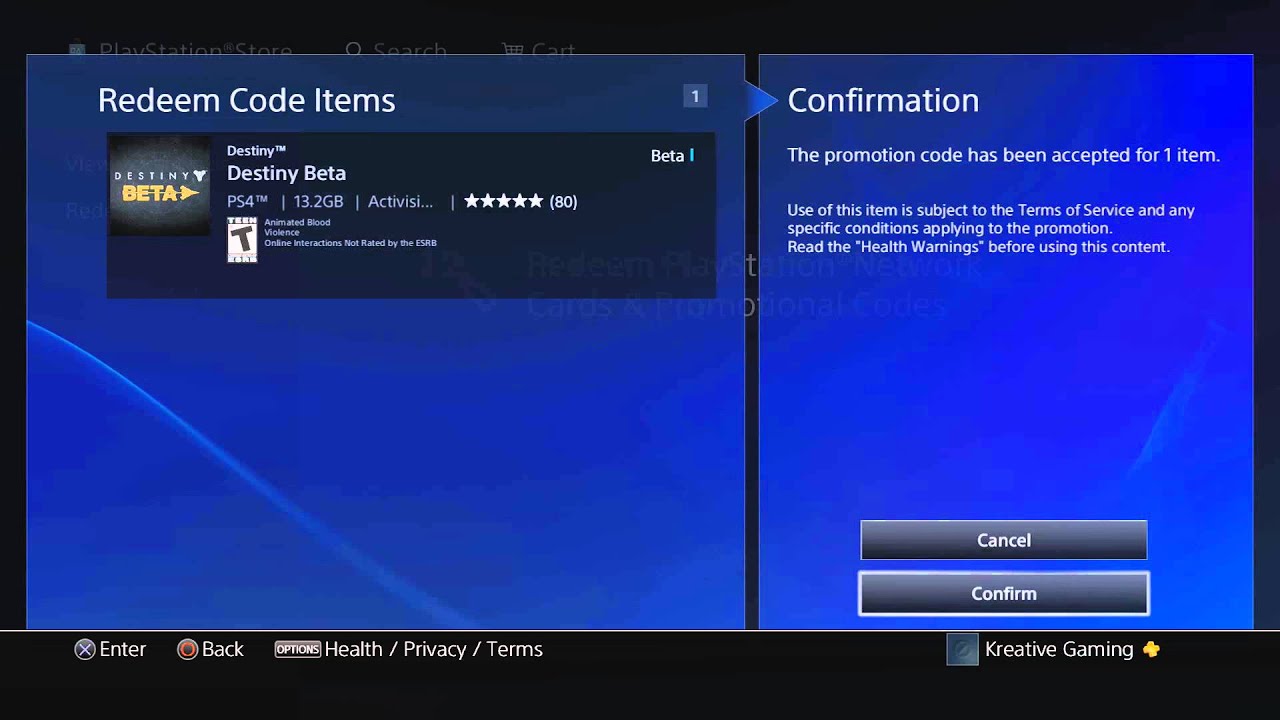This screenshot has width=1280, height=720.
Task: Open Health / Privacy / Terms
Action: click(433, 649)
